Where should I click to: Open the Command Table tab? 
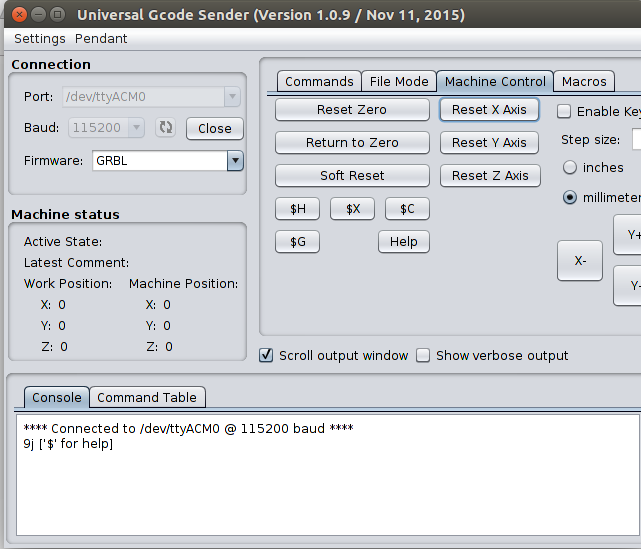[x=147, y=397]
